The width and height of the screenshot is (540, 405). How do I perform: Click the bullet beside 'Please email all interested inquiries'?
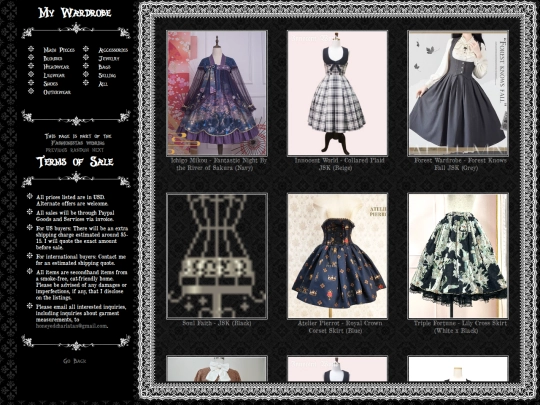click(x=30, y=306)
